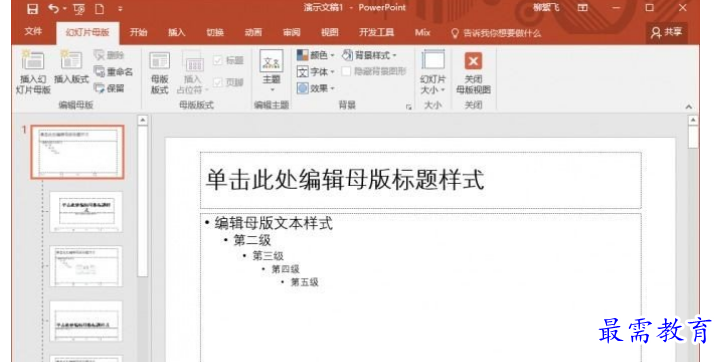Open the 背景样式 dropdown

(x=369, y=55)
